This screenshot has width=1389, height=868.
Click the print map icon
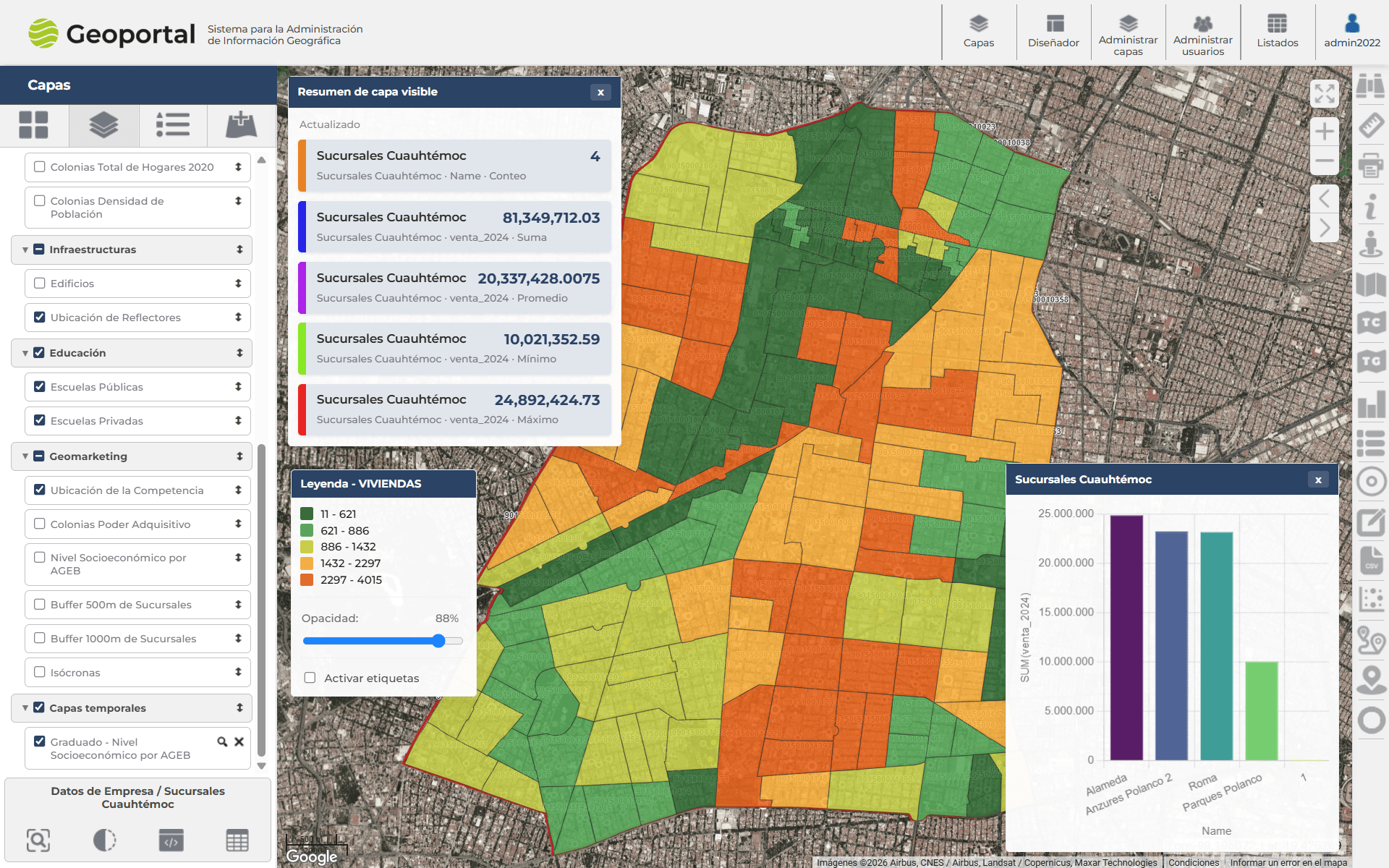1370,166
